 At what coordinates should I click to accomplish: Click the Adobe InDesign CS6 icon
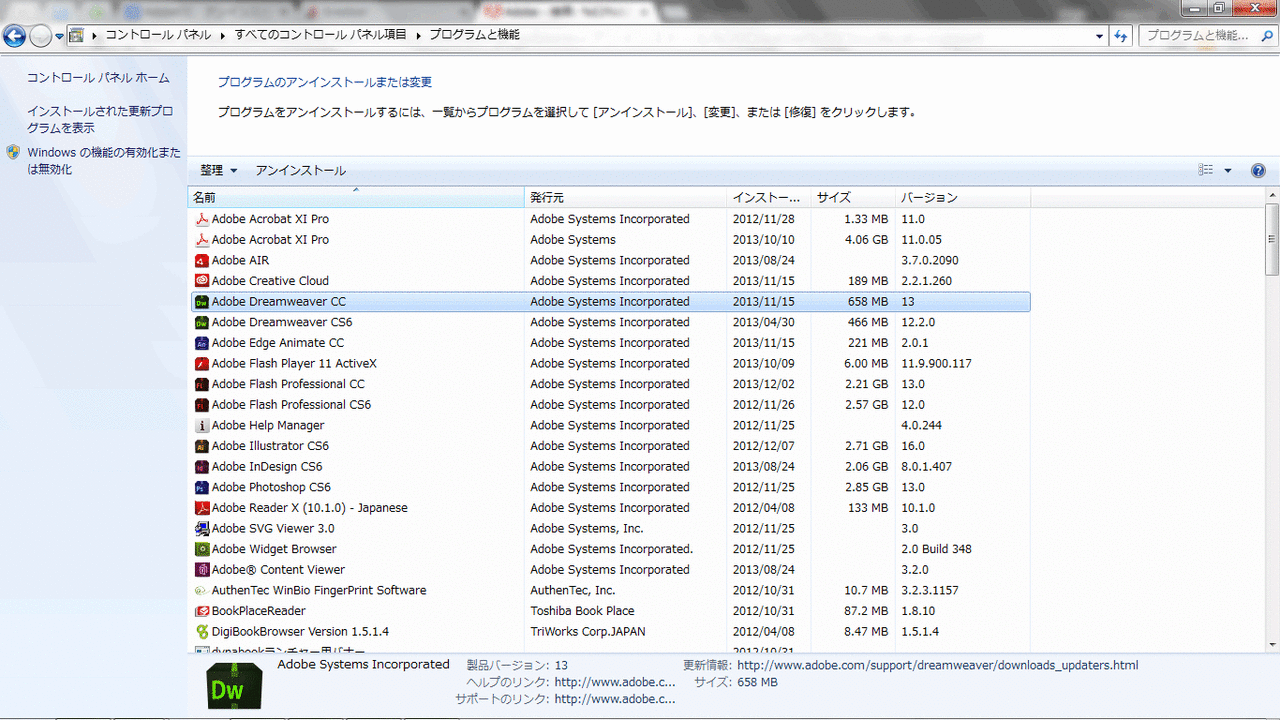tap(202, 467)
